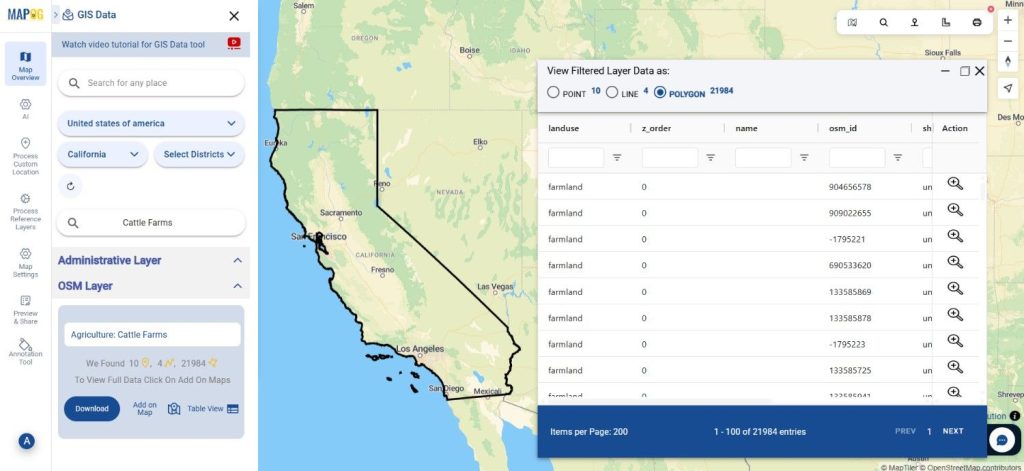Screen dimensions: 1024x471
Task: Open the basemap switcher icon in map toolbar
Action: (x=852, y=22)
